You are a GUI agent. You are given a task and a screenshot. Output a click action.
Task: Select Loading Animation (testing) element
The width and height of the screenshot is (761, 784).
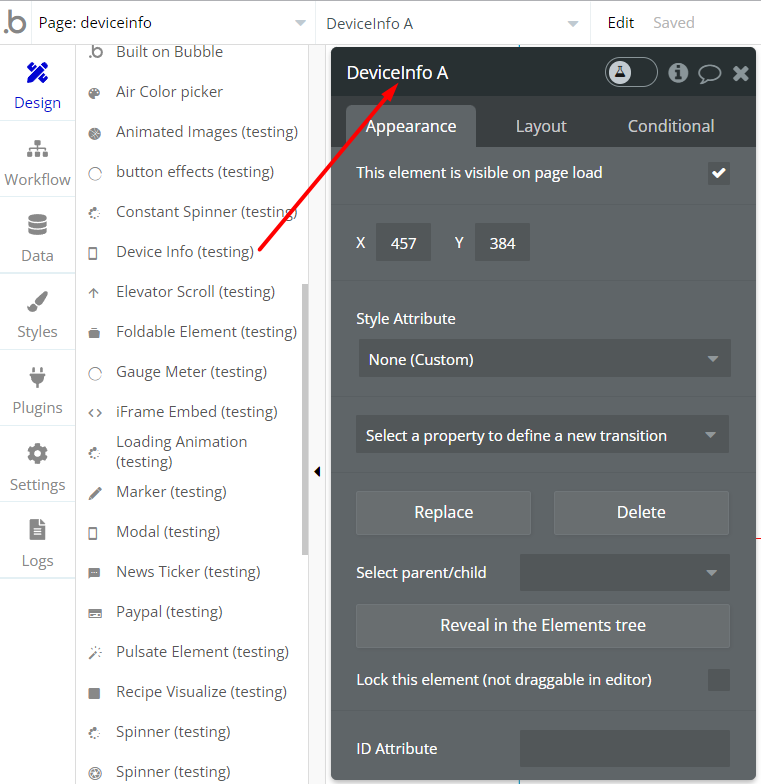pos(182,452)
